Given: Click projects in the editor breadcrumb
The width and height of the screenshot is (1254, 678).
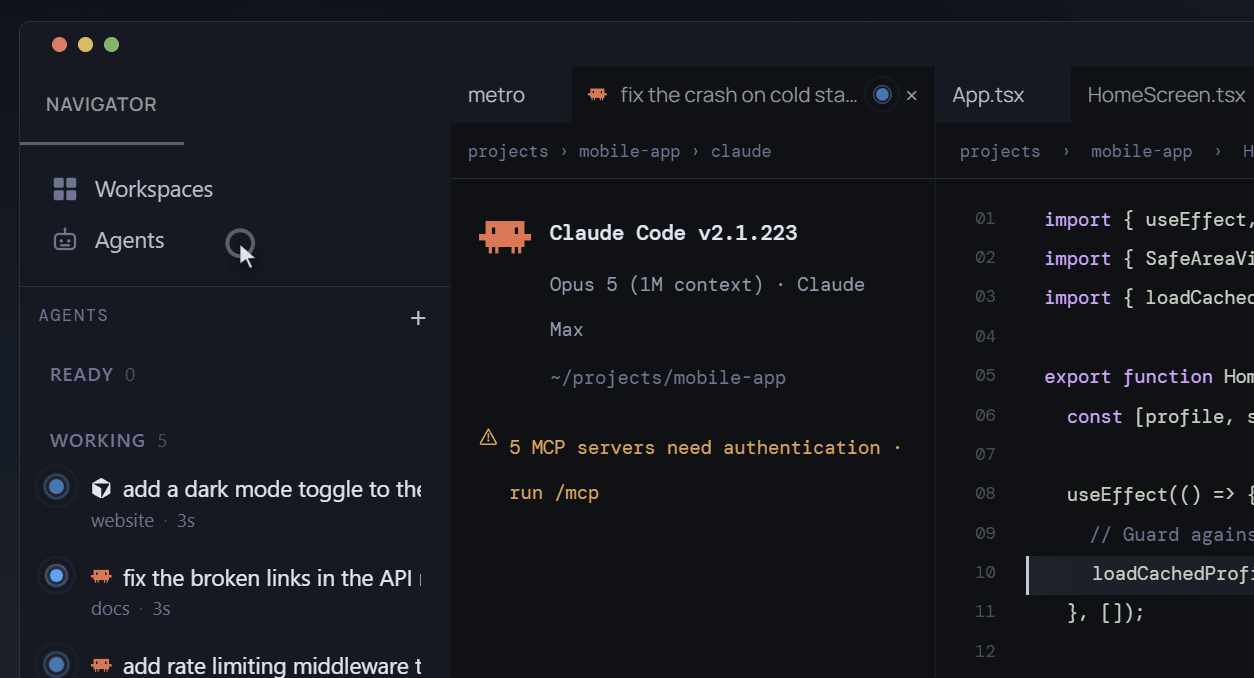Looking at the screenshot, I should click(1000, 152).
